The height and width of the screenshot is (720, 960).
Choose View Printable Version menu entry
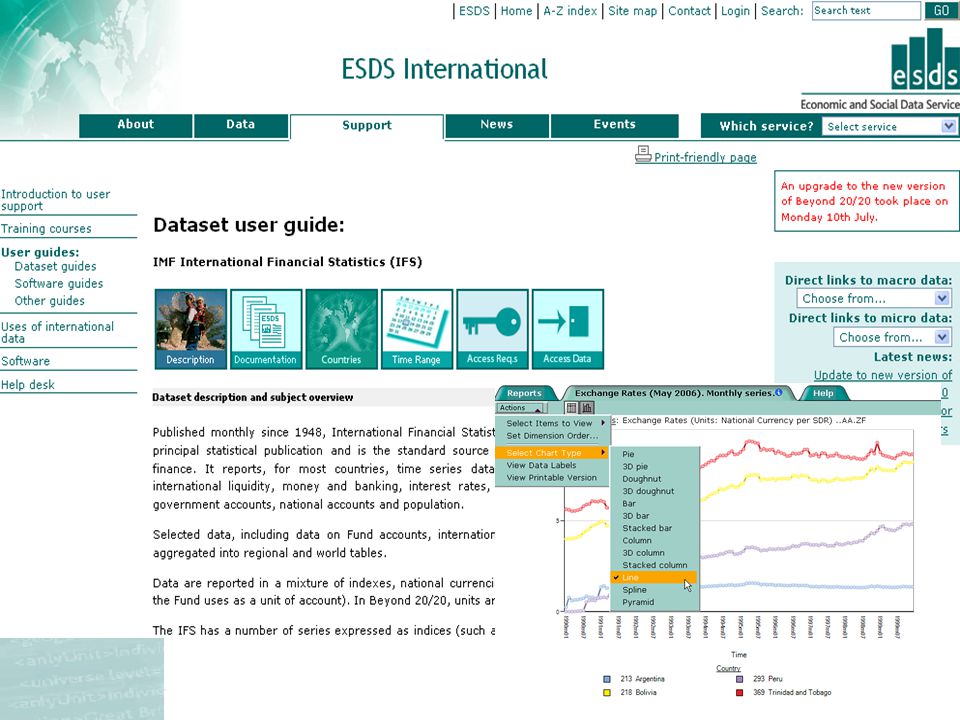point(553,478)
